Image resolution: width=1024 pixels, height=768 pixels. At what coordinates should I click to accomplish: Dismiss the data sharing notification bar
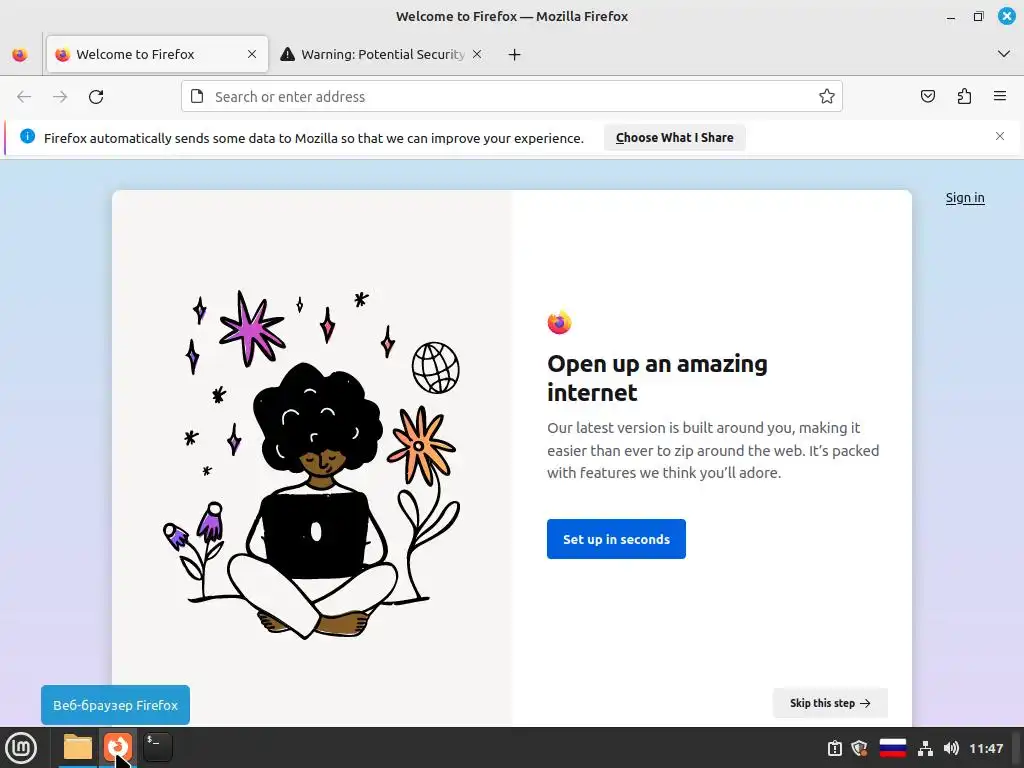pyautogui.click(x=1000, y=136)
